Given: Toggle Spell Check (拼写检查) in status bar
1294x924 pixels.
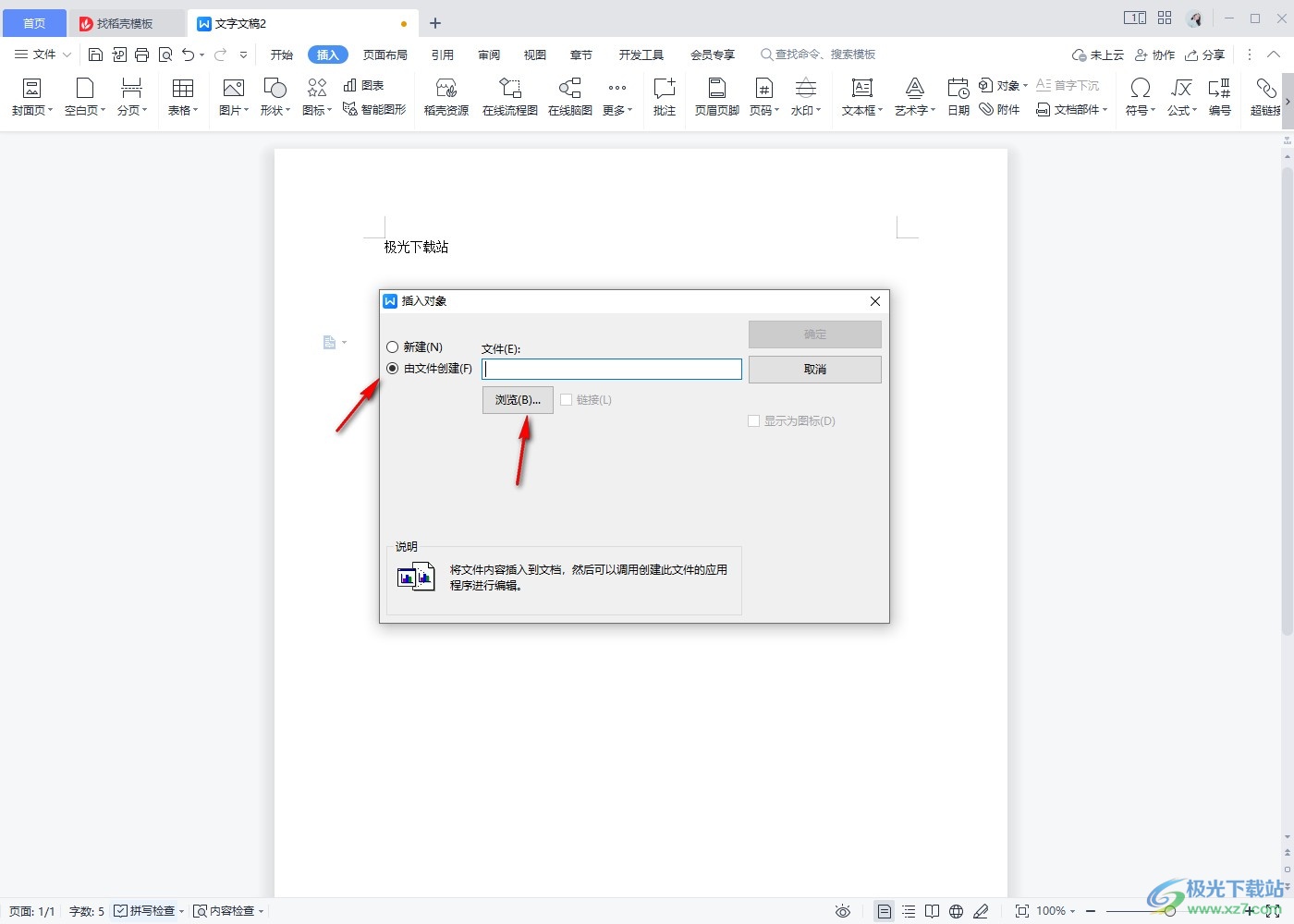Looking at the screenshot, I should pos(145,911).
